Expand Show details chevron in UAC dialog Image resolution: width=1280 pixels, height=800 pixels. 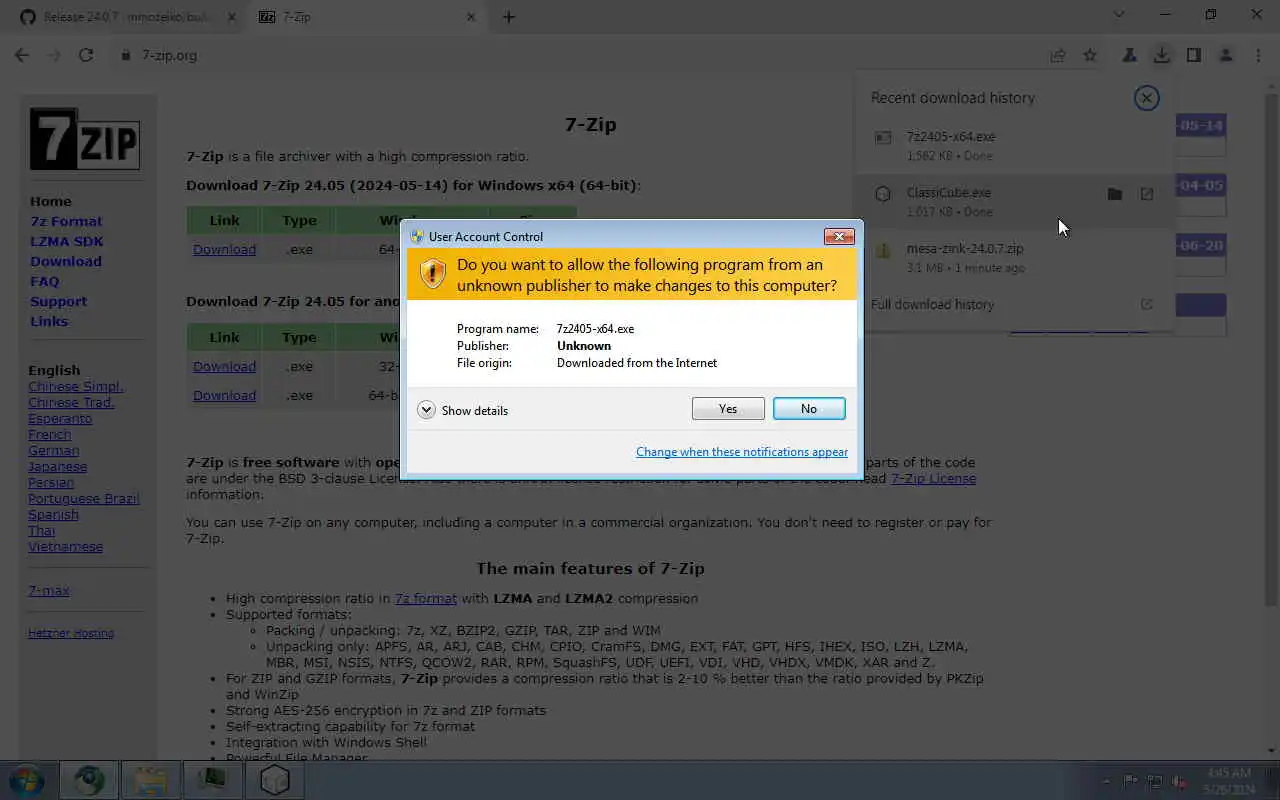click(x=426, y=410)
